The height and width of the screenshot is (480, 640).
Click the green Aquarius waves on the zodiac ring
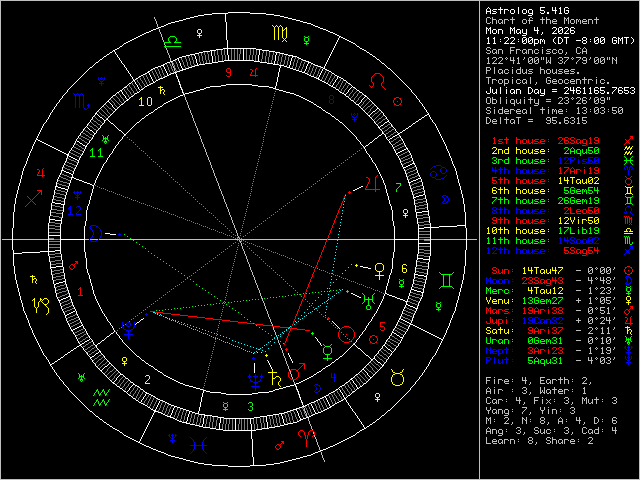click(x=101, y=398)
